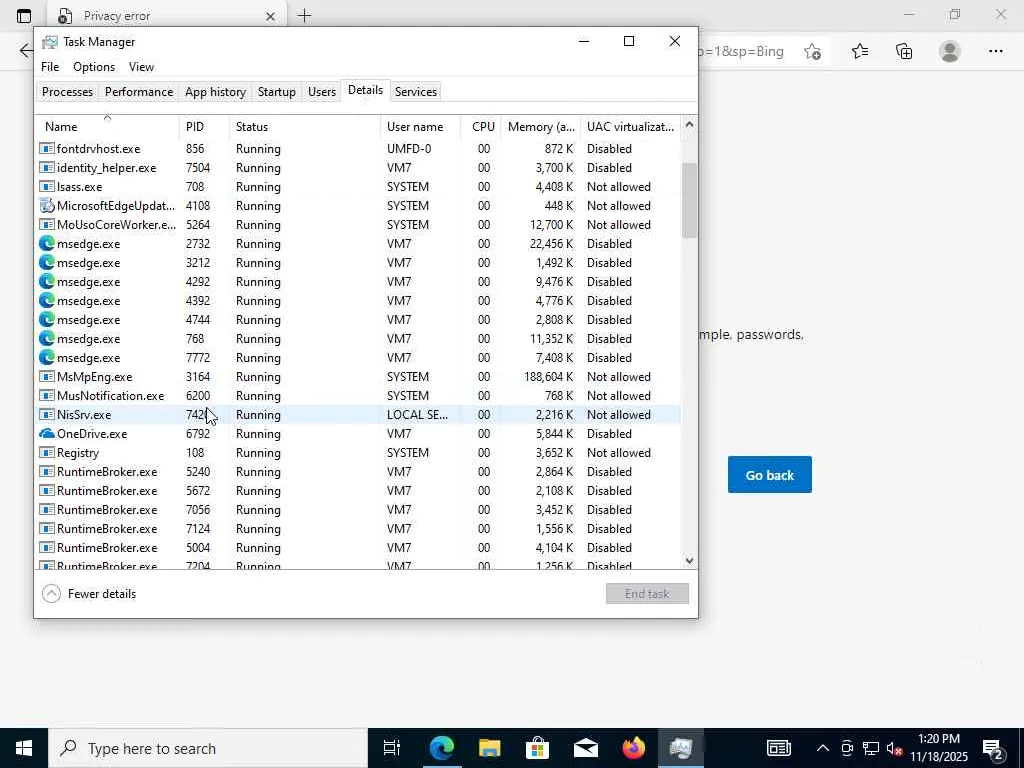Click the Edge icon for msedge.exe PID 7772
Screen dimensions: 1024x768
(46, 358)
